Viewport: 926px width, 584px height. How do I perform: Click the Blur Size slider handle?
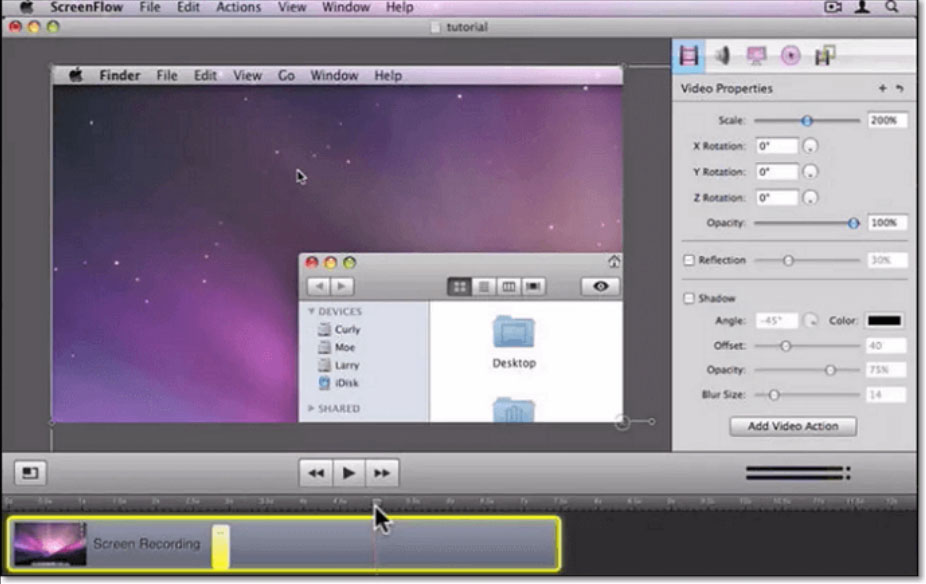point(774,394)
